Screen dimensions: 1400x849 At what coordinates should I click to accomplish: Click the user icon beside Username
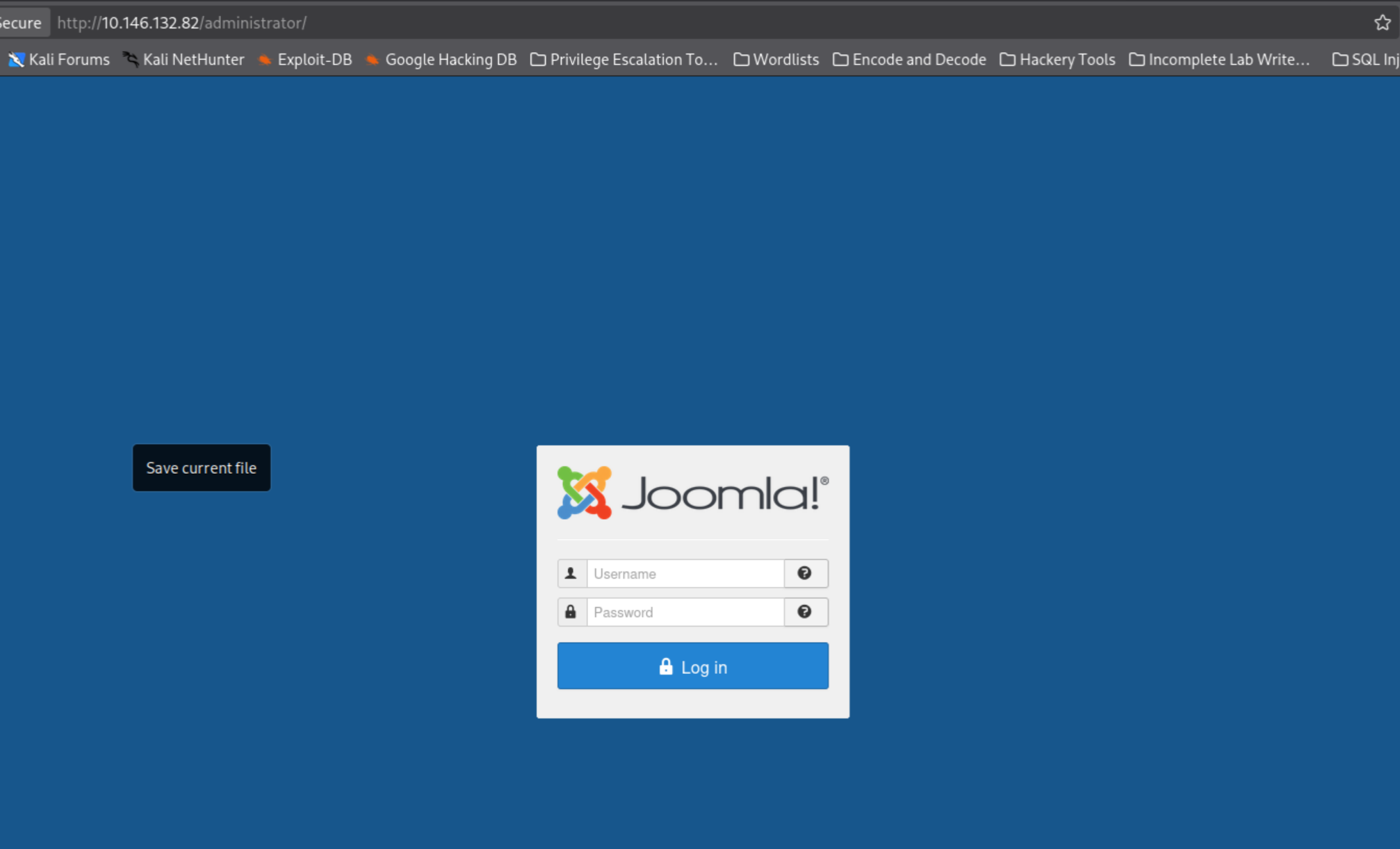571,574
